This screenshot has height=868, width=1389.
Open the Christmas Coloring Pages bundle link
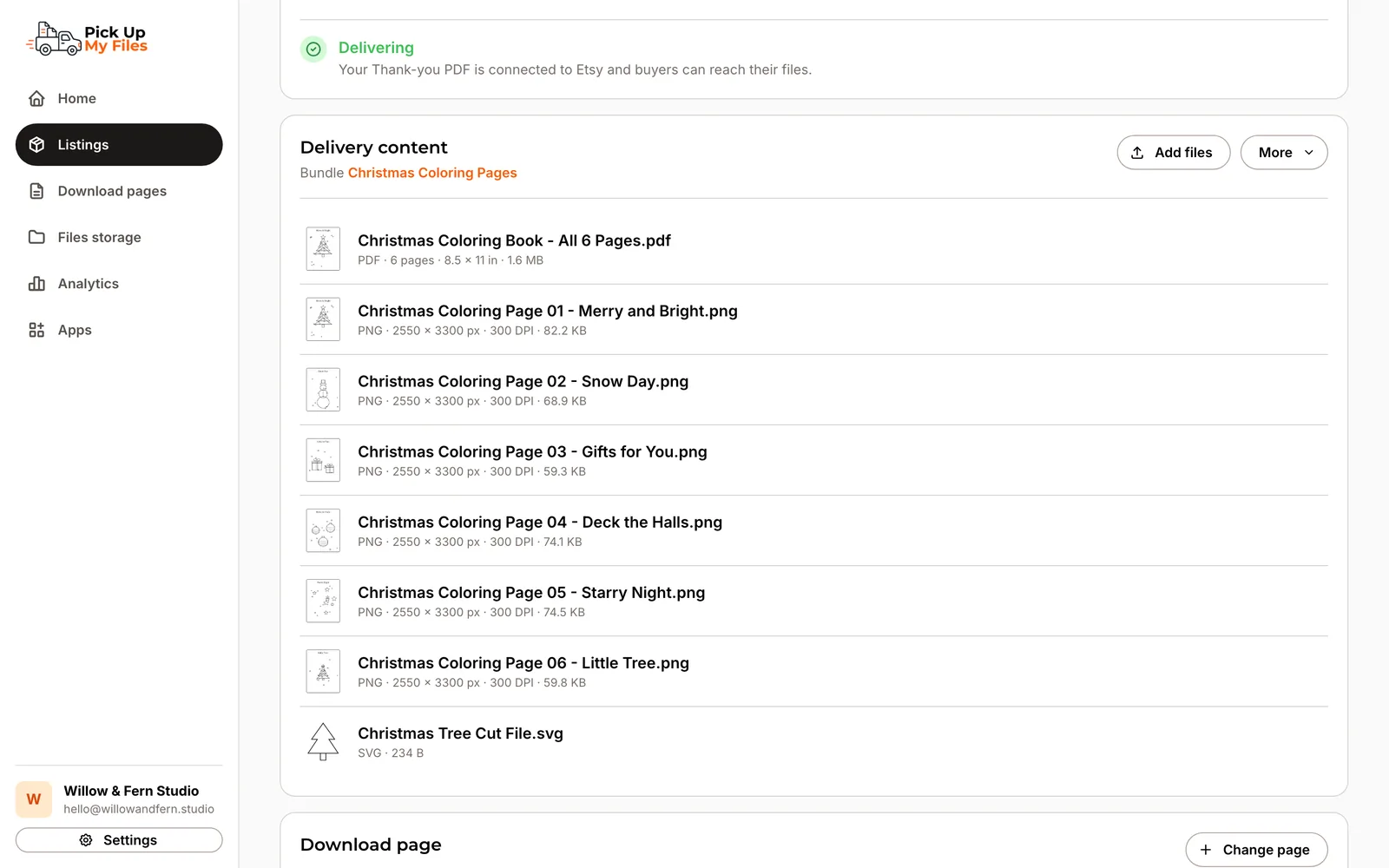(432, 173)
